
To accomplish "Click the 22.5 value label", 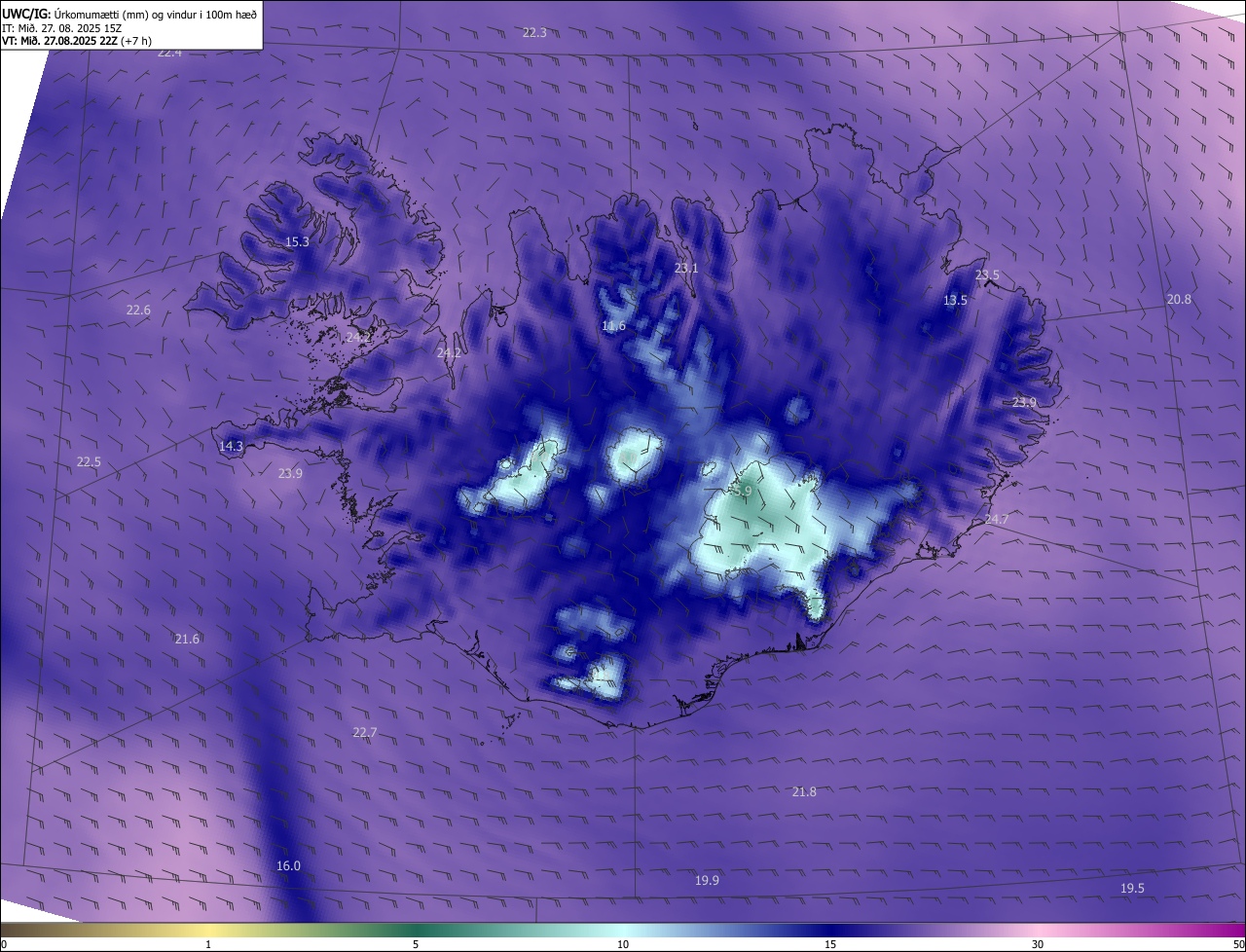I will coord(89,461).
